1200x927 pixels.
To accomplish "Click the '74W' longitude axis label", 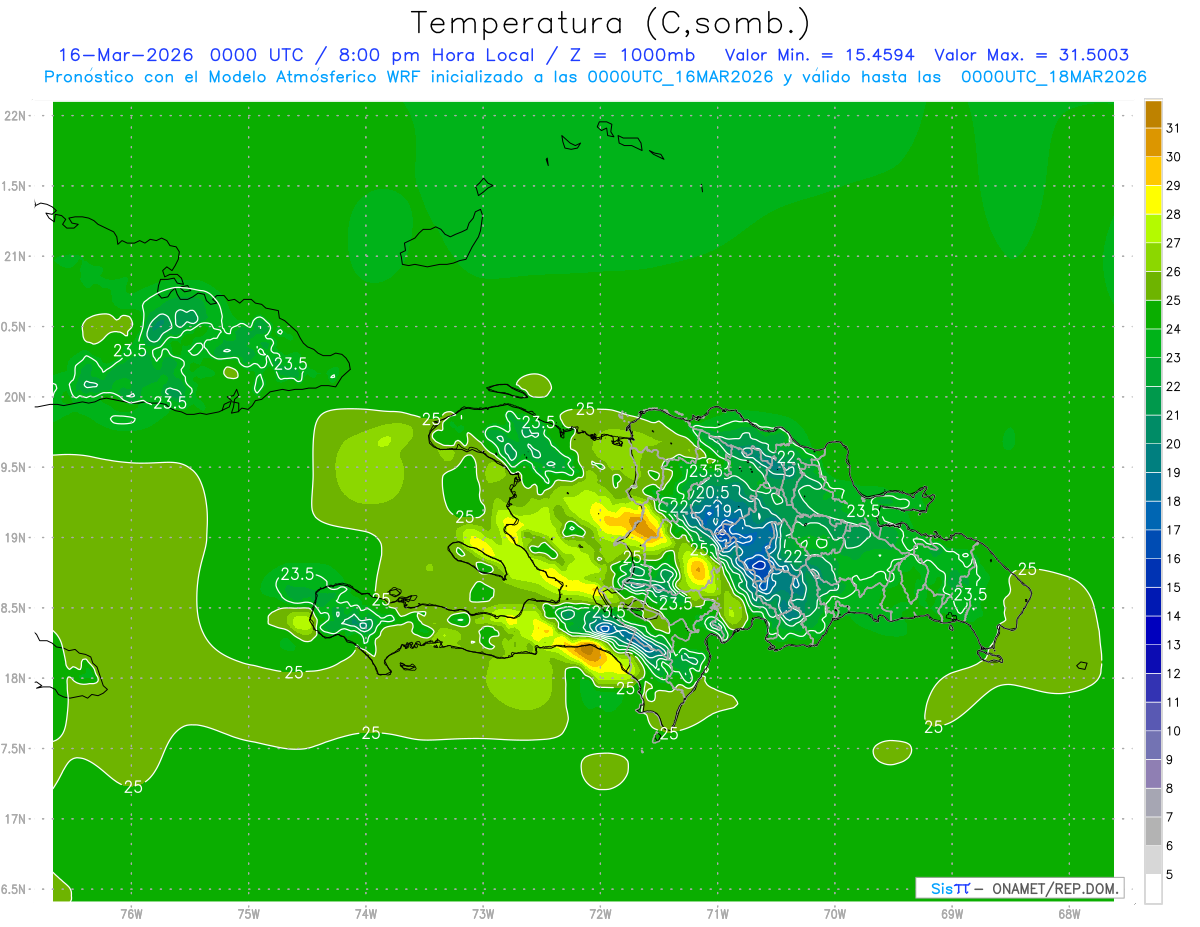I will tap(366, 913).
